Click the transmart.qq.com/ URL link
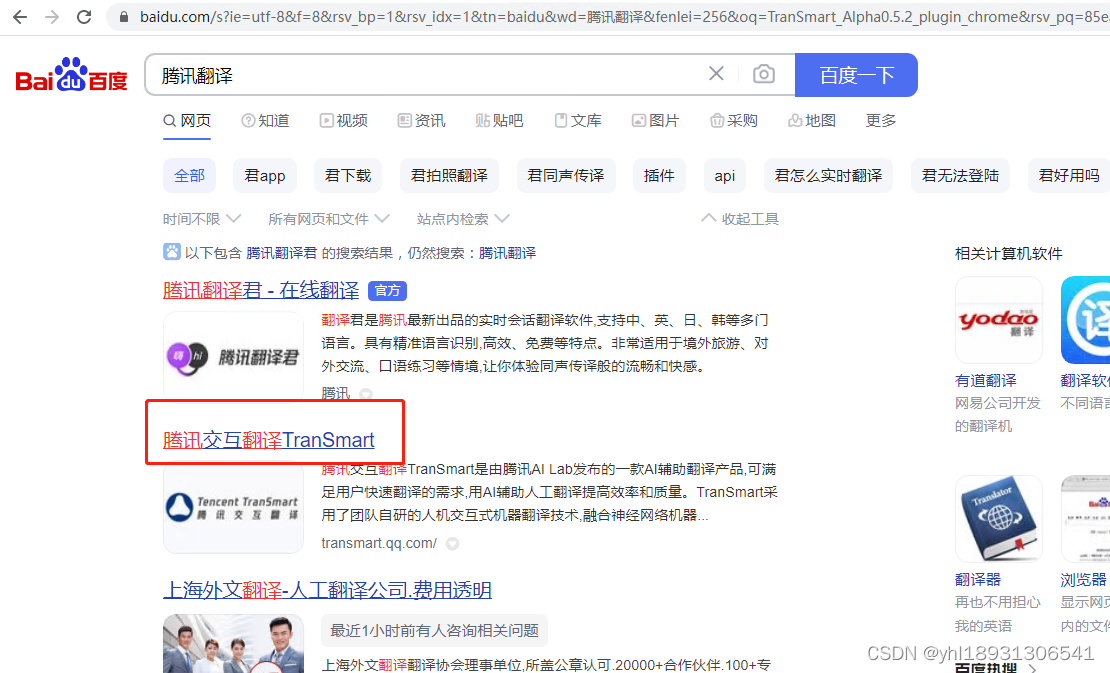1110x673 pixels. tap(379, 543)
